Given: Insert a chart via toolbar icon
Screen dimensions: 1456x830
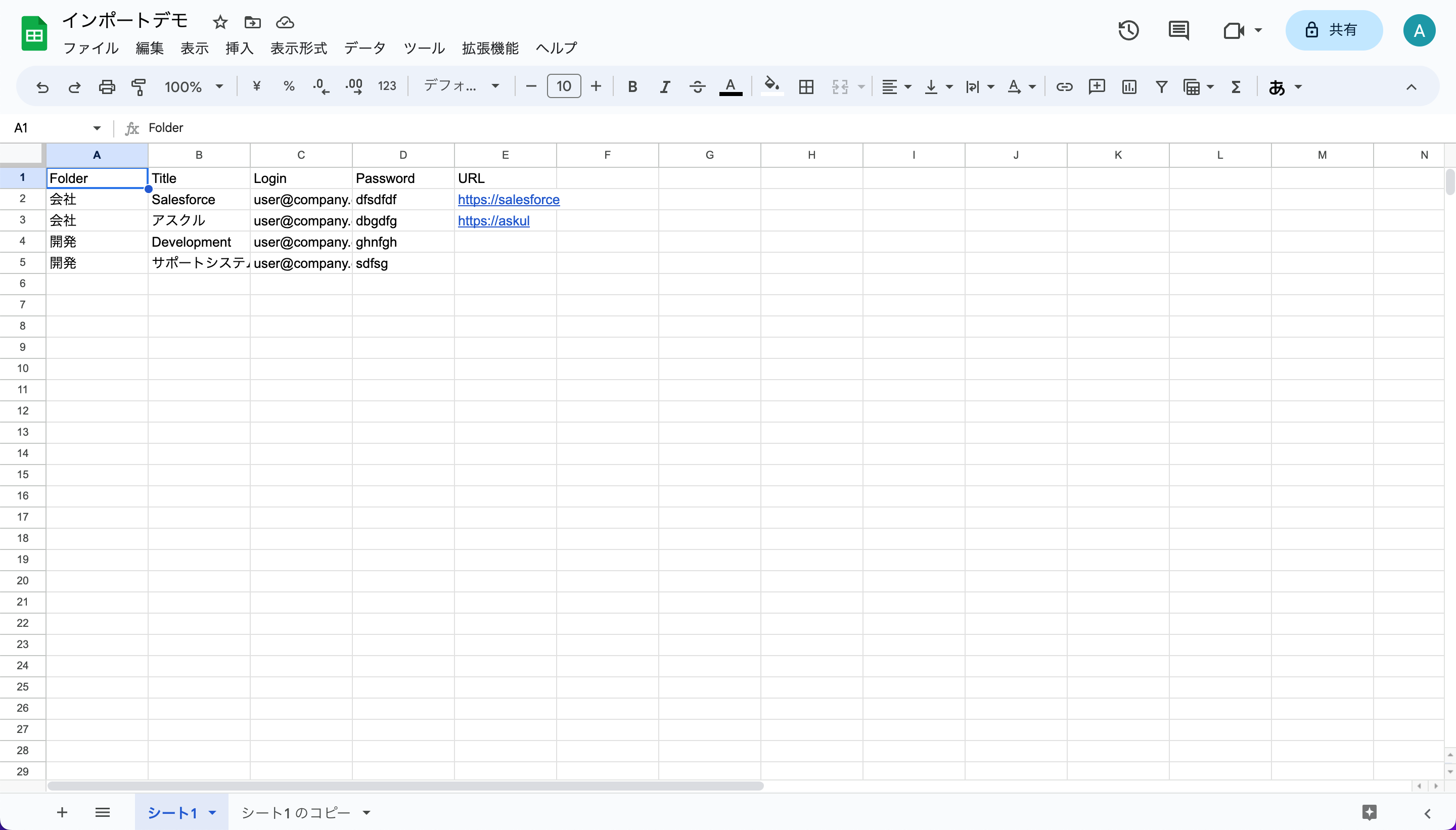Looking at the screenshot, I should tap(1129, 86).
